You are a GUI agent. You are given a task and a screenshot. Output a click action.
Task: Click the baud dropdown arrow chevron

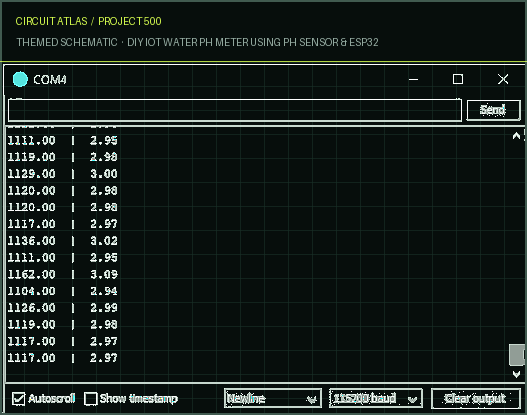[x=412, y=399]
